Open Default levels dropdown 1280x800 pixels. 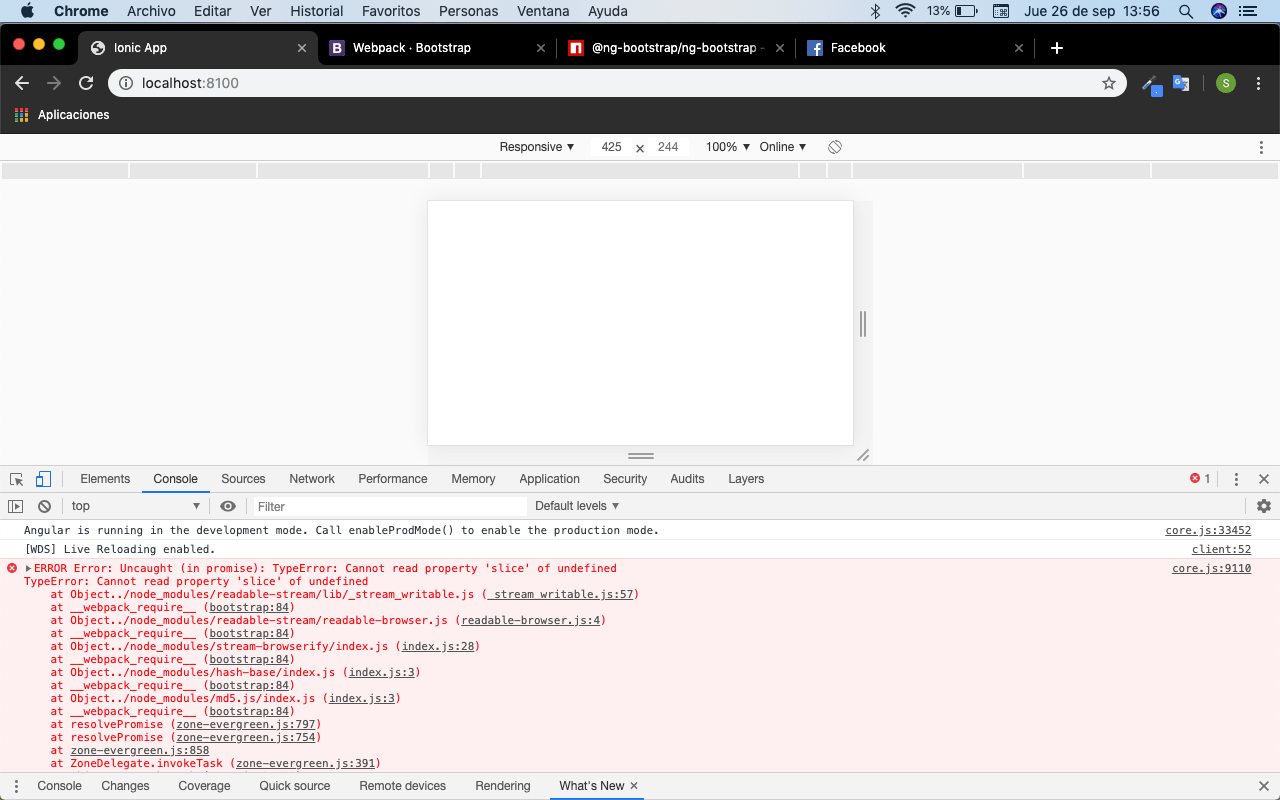pyautogui.click(x=577, y=506)
